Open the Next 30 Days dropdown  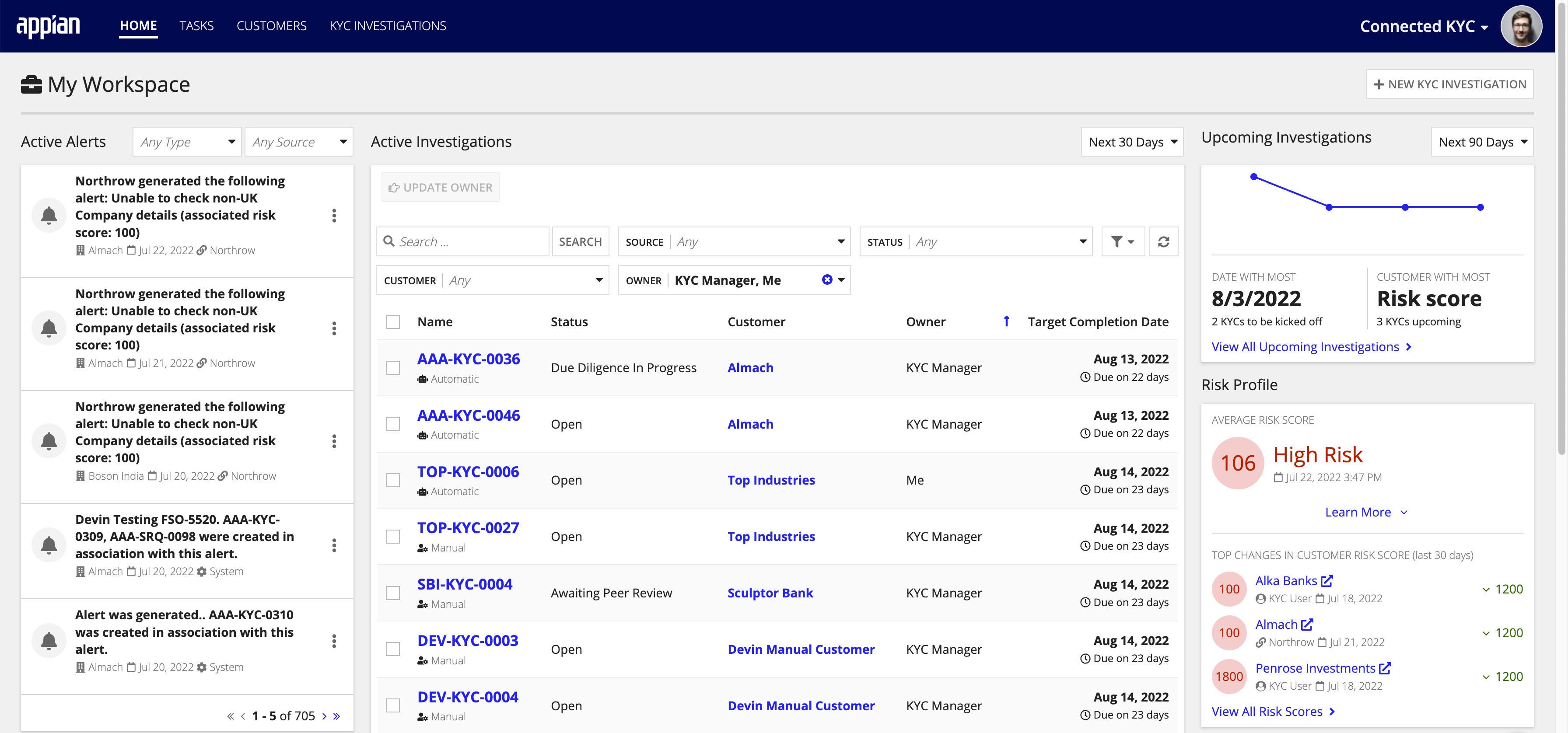coord(1131,142)
